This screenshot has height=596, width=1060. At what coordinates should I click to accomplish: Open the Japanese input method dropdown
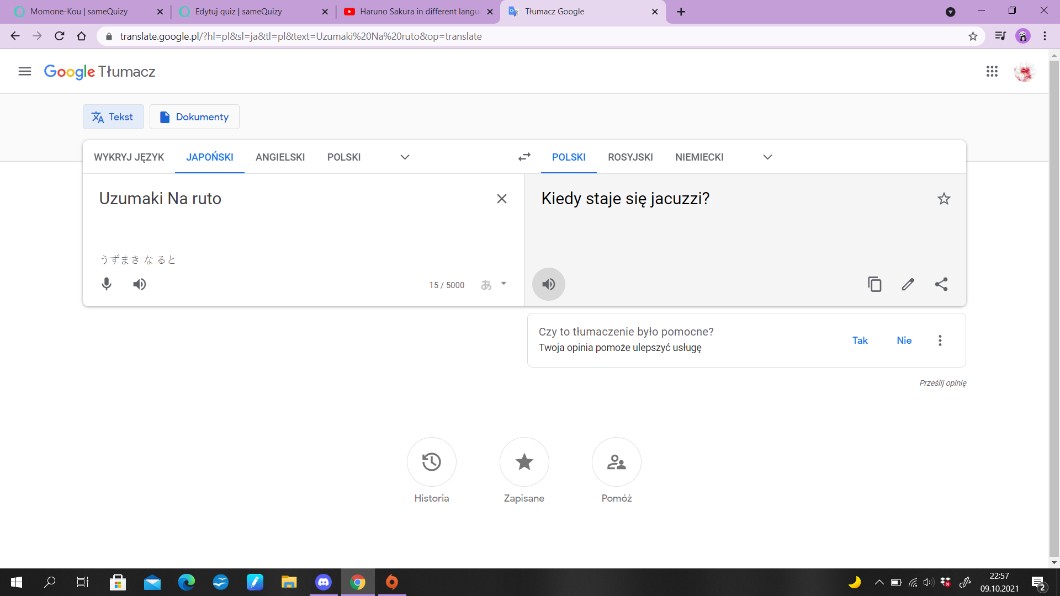point(495,284)
